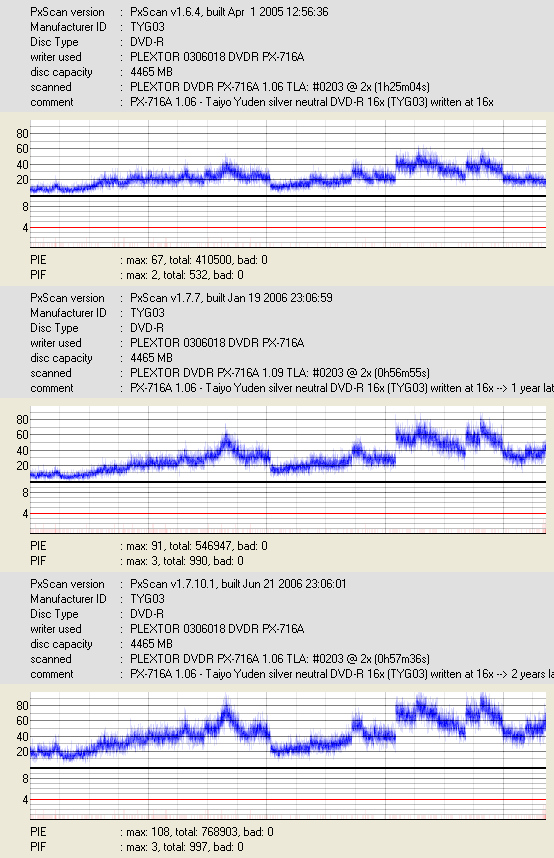The width and height of the screenshot is (554, 858).
Task: Click the PIE label next to 'max: 91'
Action: (x=38, y=546)
